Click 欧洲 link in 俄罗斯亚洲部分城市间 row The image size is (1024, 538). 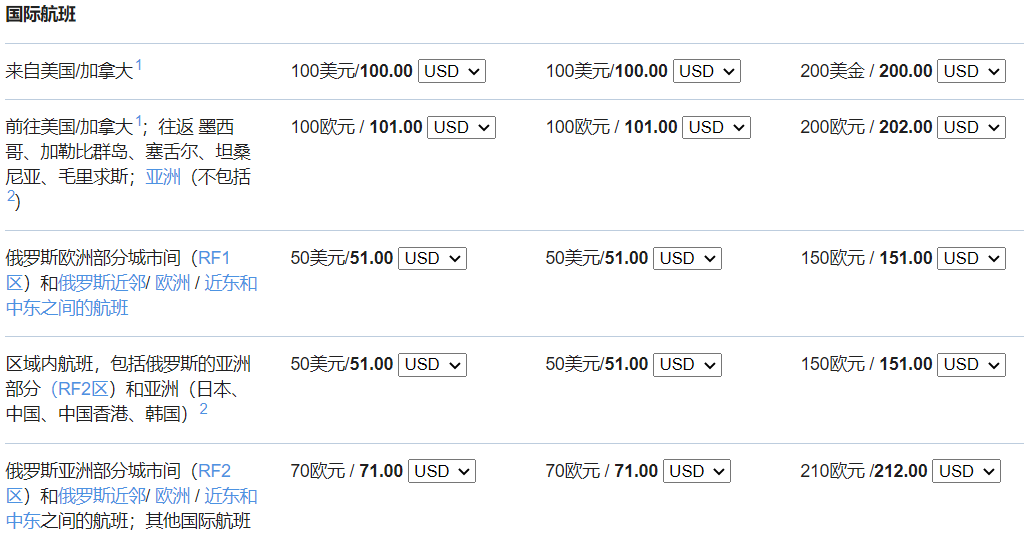[173, 496]
